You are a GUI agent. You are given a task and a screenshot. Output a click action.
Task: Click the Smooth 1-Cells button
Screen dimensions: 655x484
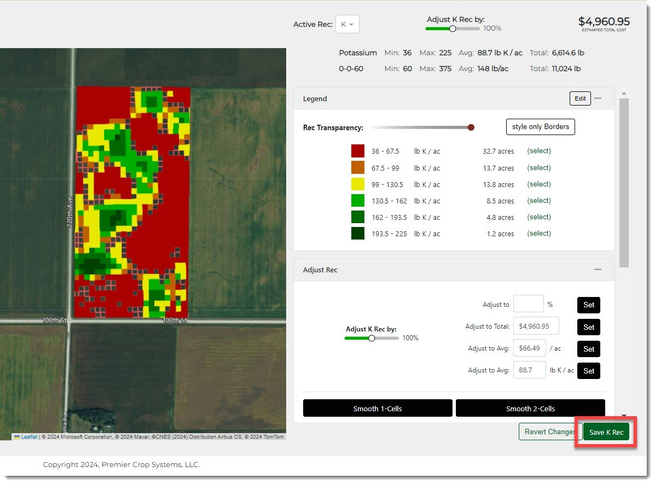pos(377,408)
